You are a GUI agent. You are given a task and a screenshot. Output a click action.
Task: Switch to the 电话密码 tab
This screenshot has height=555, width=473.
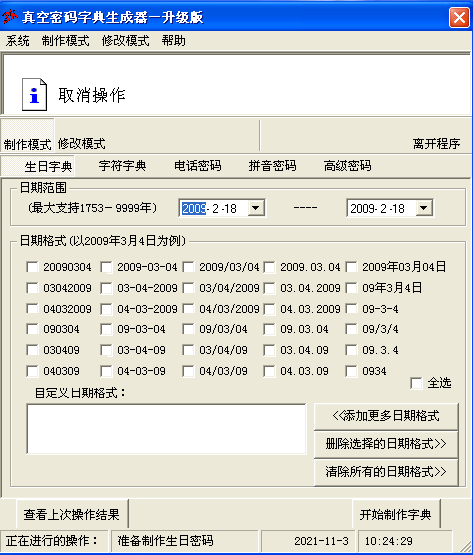click(x=198, y=165)
